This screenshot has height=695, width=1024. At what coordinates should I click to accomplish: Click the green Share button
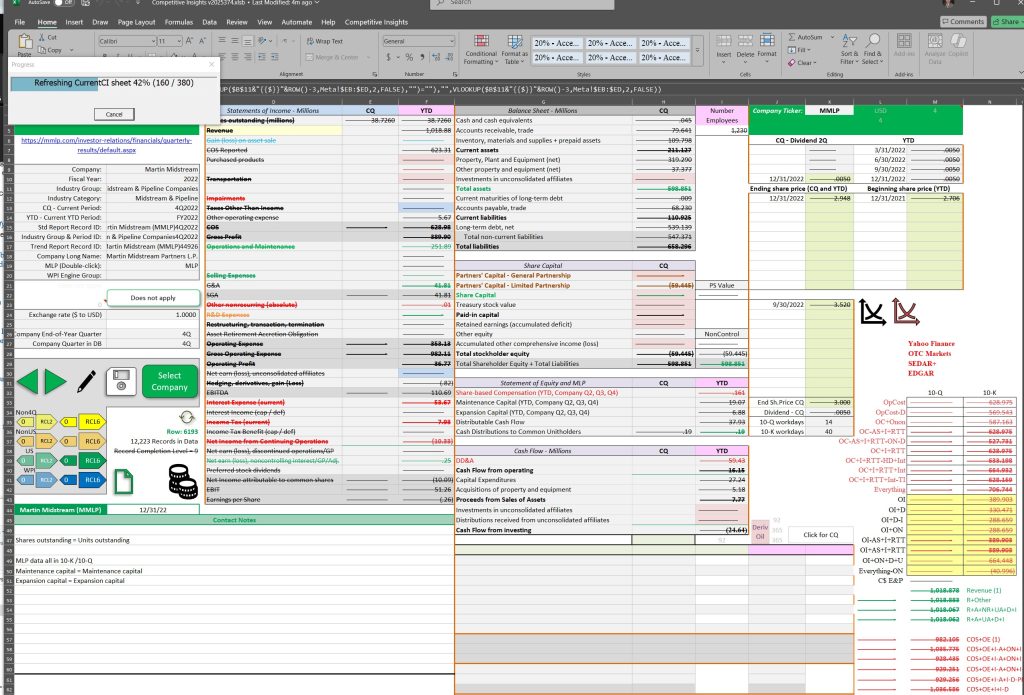click(1006, 22)
